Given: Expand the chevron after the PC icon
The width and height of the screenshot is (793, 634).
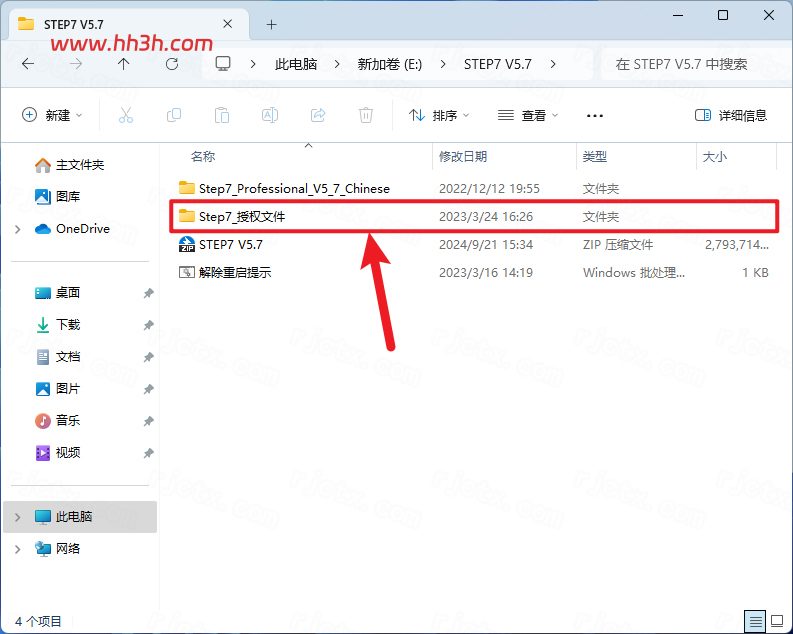Looking at the screenshot, I should [253, 64].
